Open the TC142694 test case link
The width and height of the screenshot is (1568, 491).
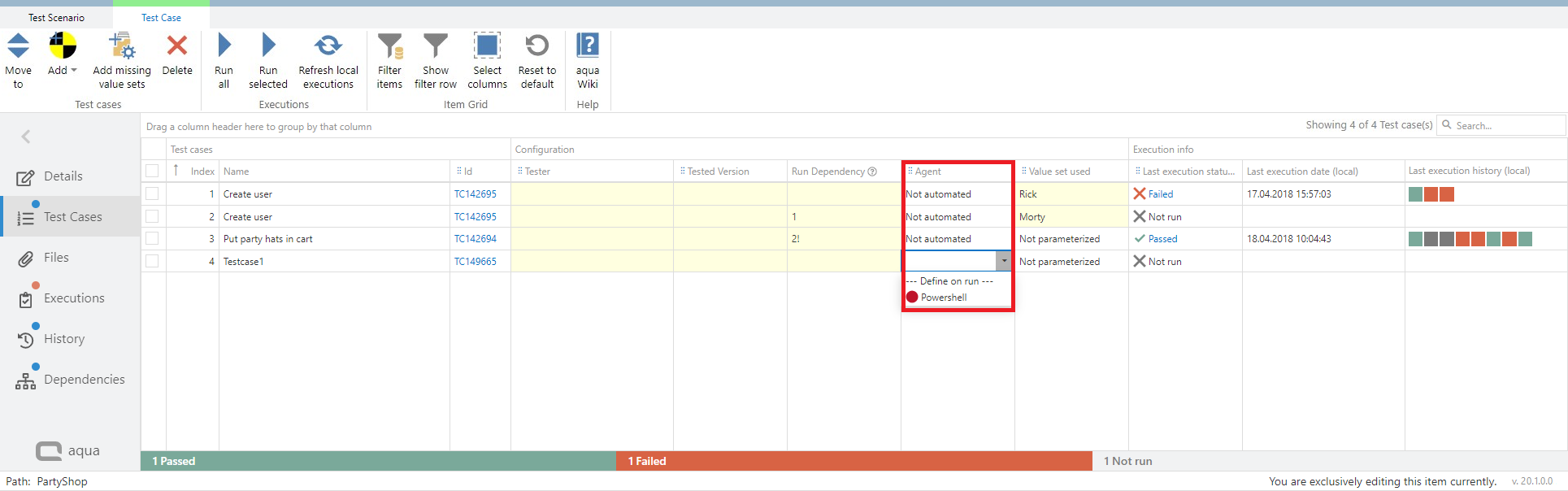[x=475, y=239]
